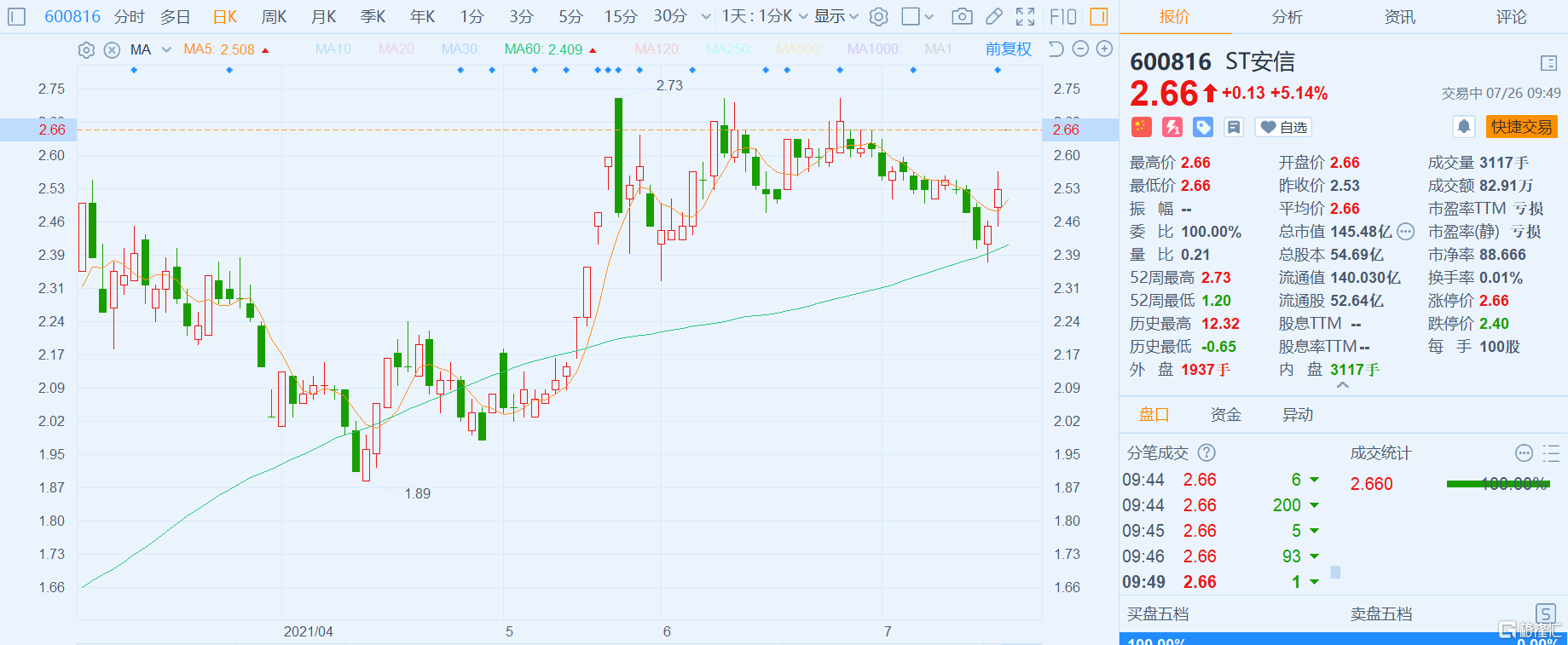Toggle MA5 line showing 2.508
The image size is (1568, 645).
coord(226,49)
